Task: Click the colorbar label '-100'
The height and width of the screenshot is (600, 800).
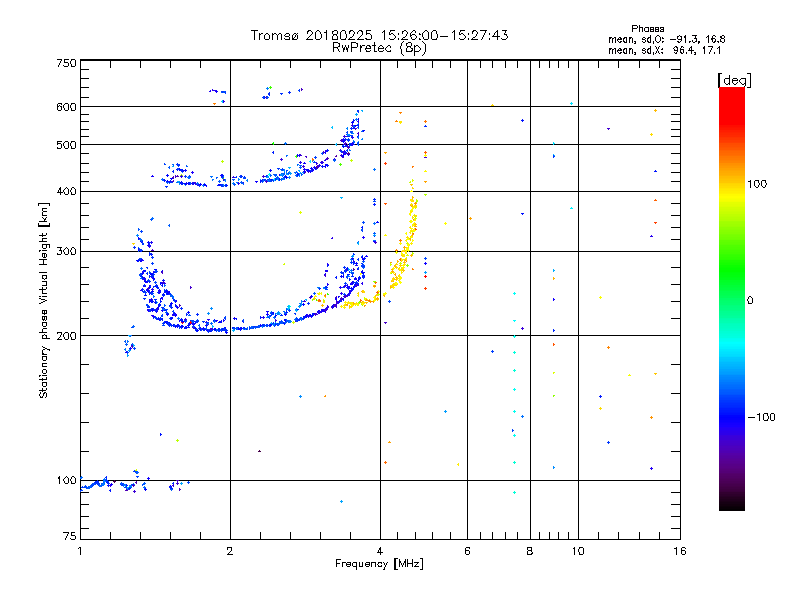Action: (761, 417)
